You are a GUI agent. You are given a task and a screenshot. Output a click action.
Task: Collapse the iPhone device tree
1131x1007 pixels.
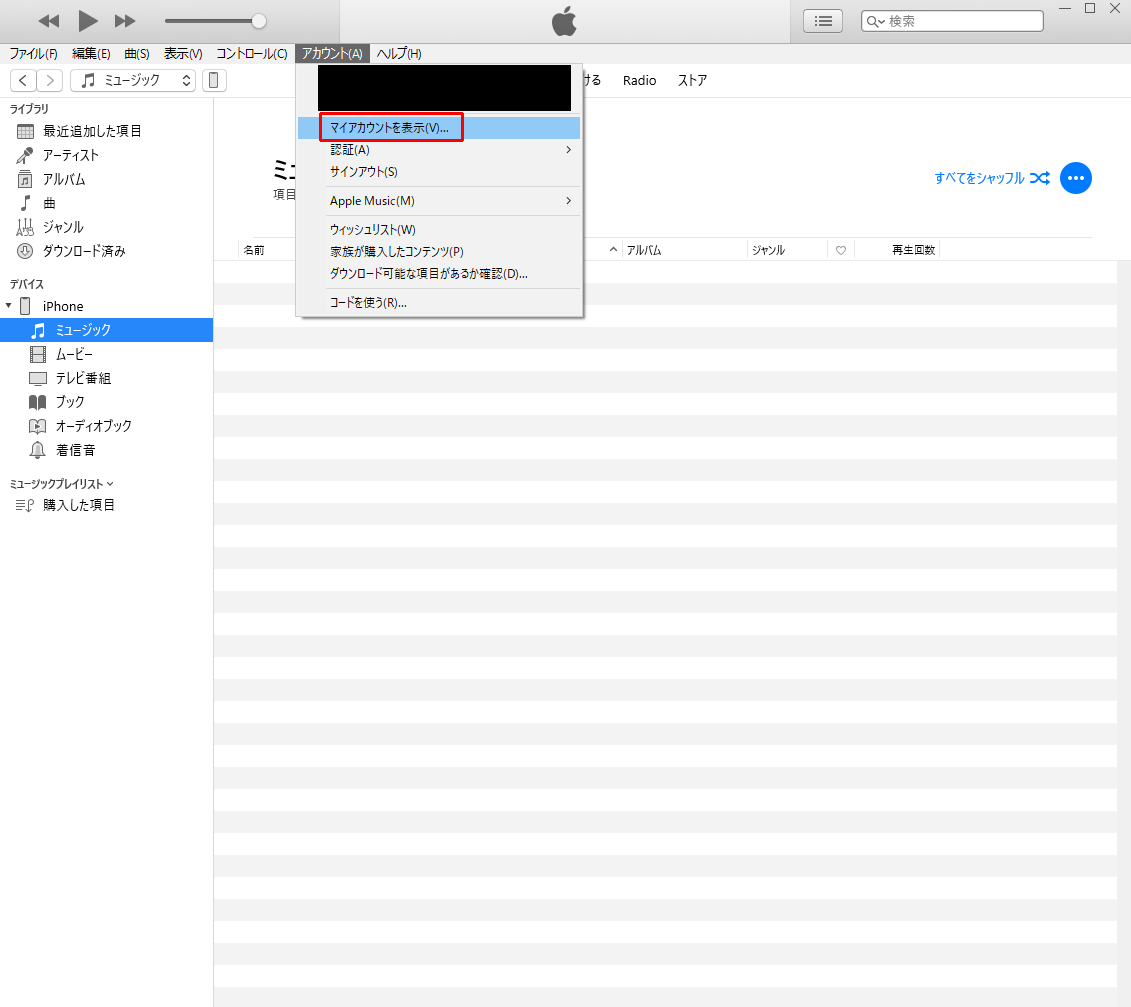8,305
